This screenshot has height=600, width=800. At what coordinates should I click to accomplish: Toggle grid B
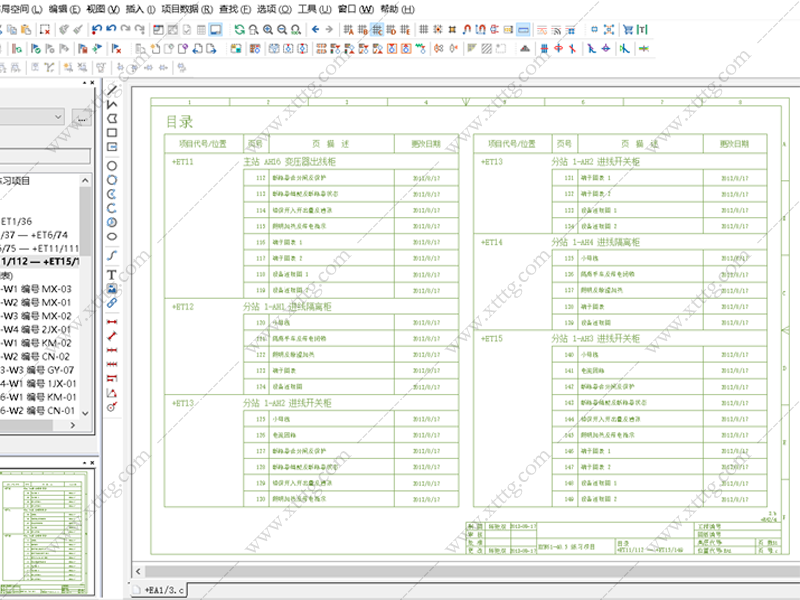[363, 30]
